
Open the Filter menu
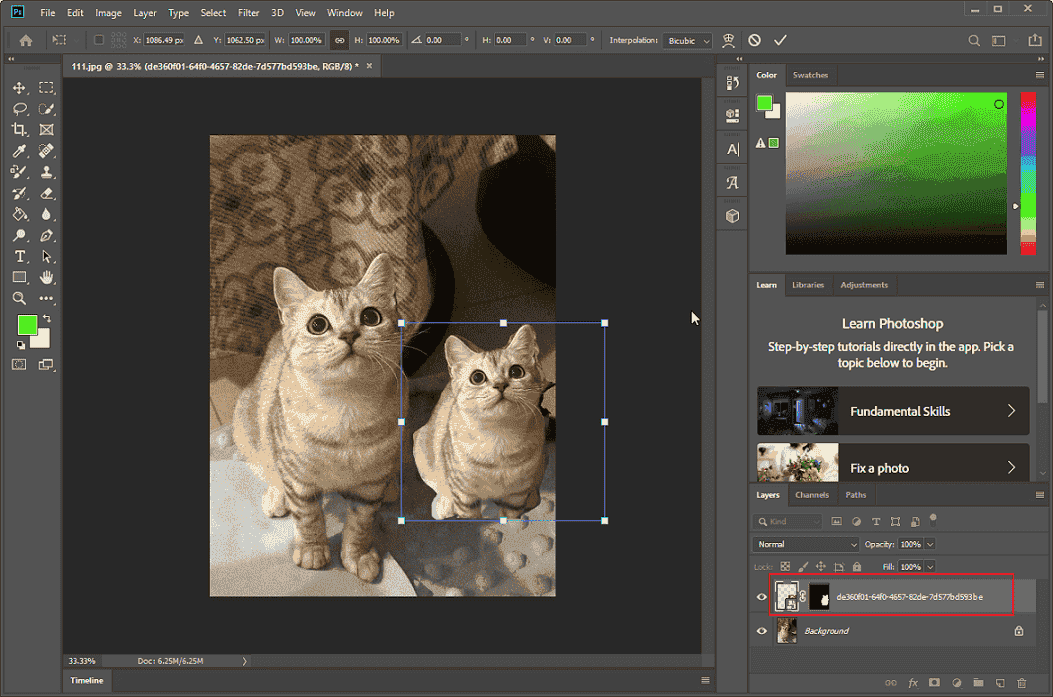[x=248, y=12]
